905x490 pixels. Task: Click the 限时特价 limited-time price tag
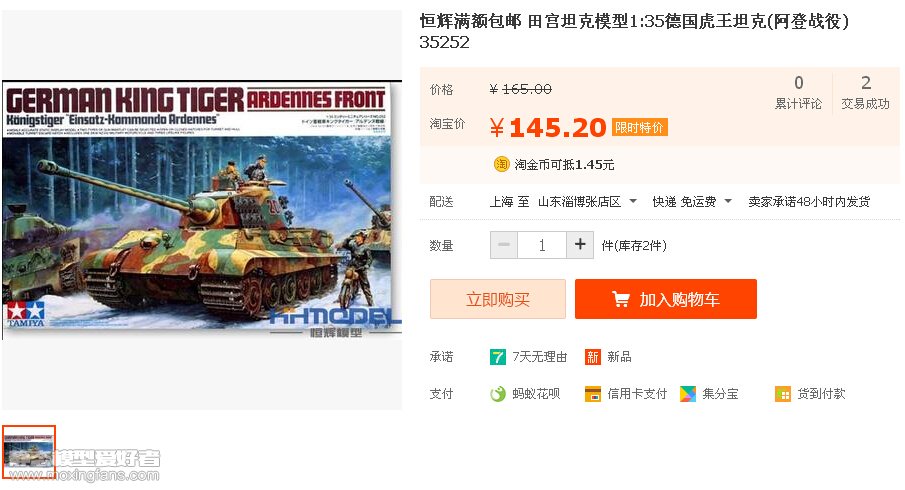click(640, 128)
